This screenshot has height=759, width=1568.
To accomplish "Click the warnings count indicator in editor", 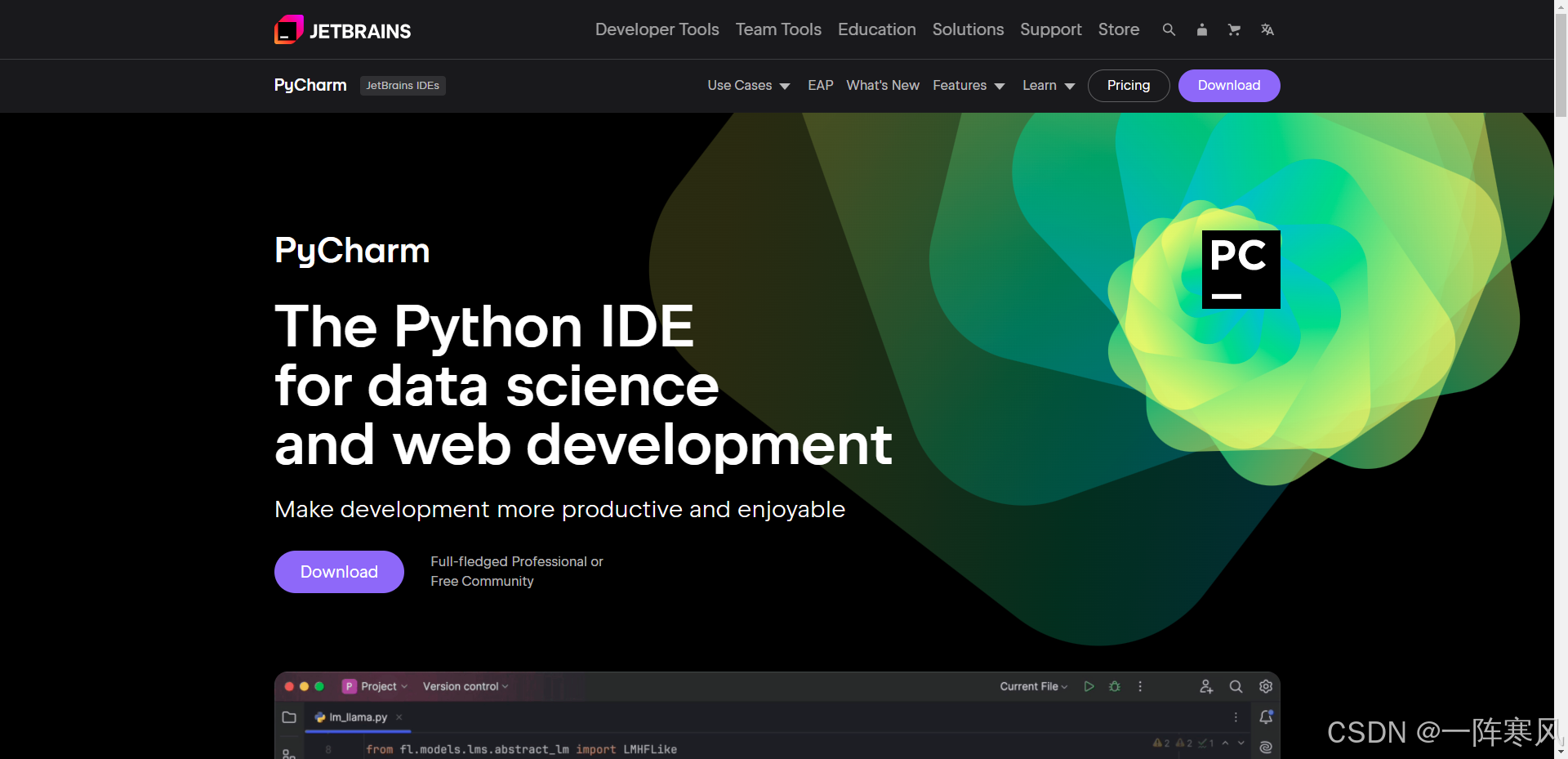I will coord(1161,743).
